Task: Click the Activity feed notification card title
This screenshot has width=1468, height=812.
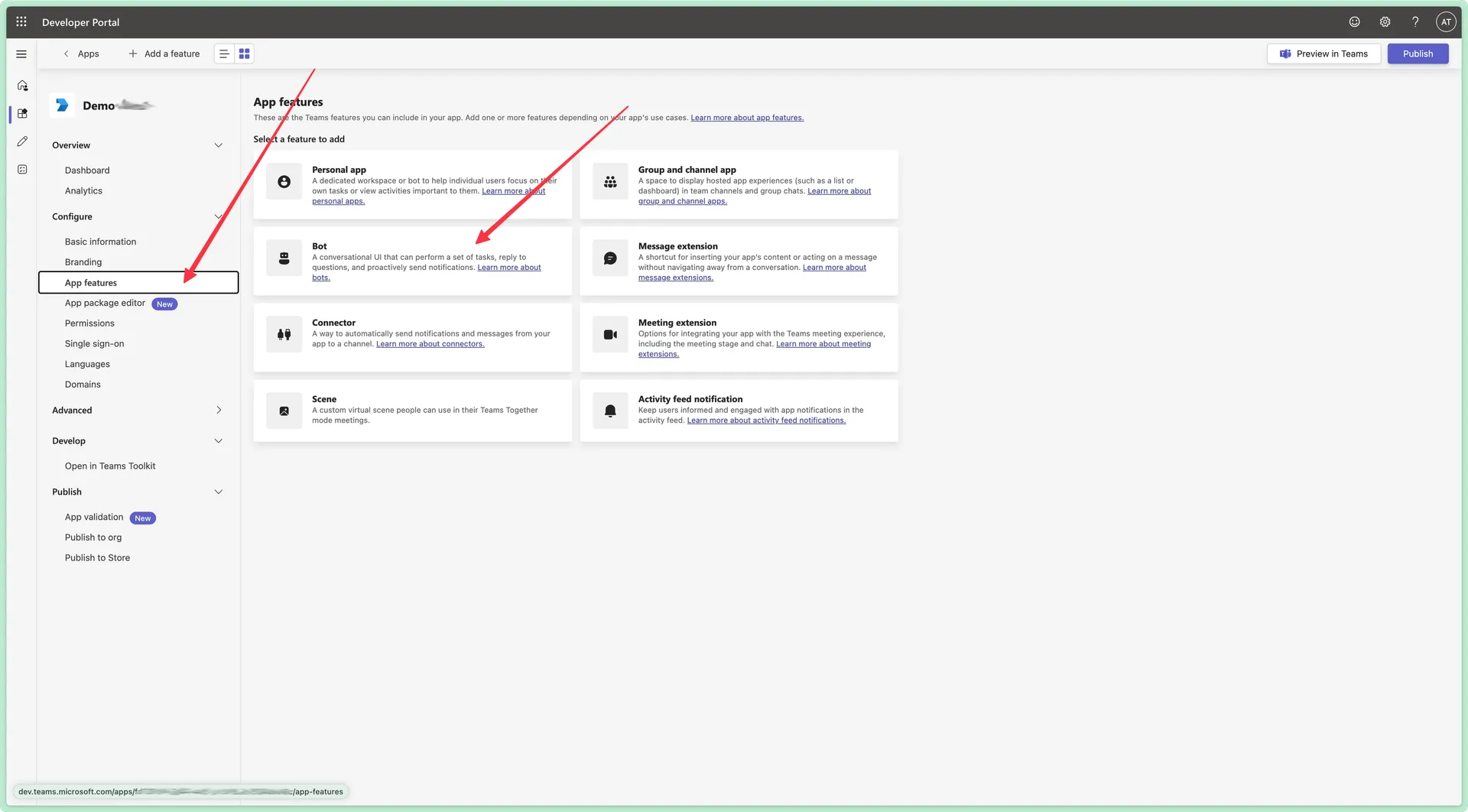Action: 690,399
